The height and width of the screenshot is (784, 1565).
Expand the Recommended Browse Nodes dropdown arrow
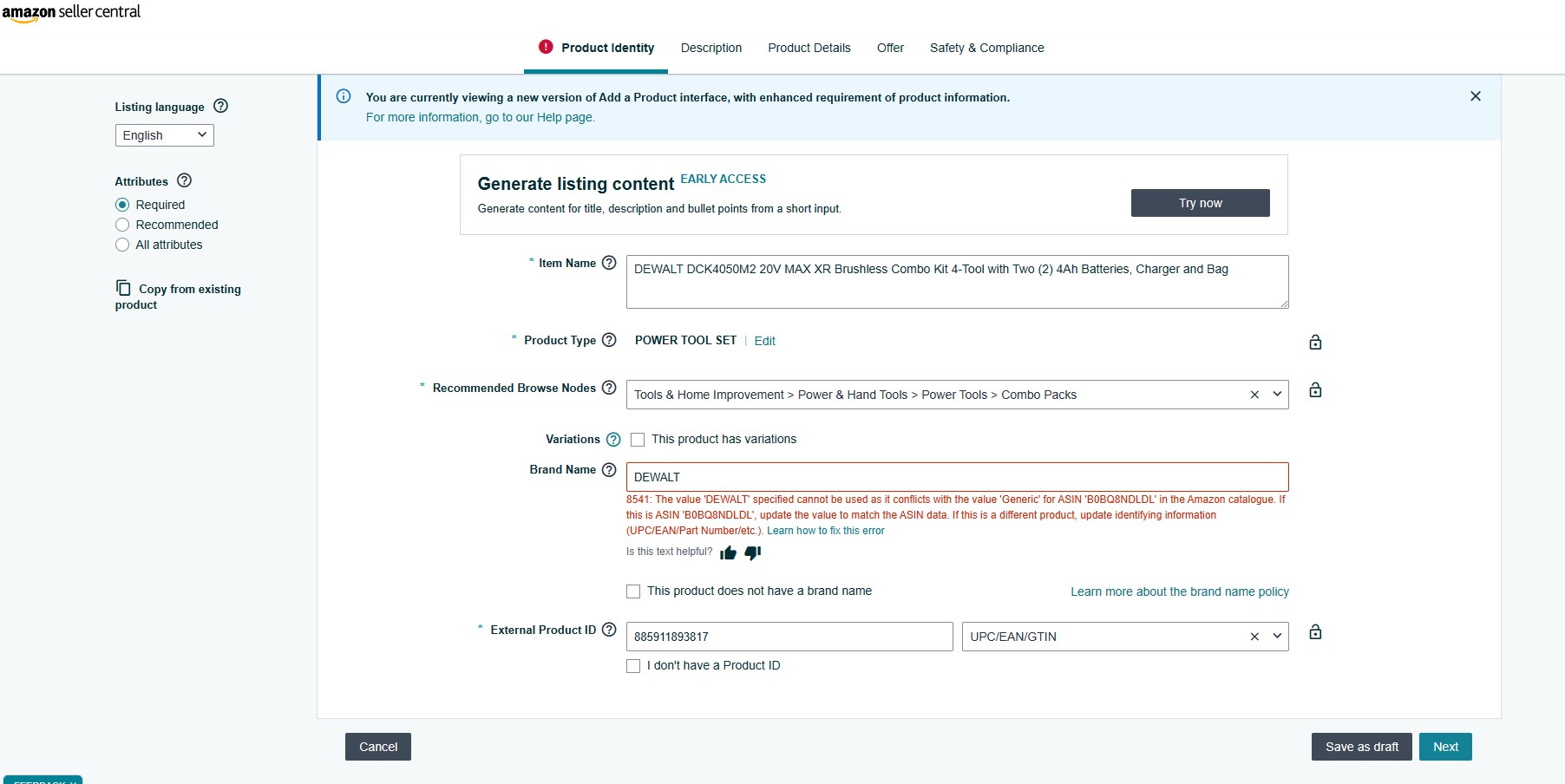click(x=1277, y=394)
